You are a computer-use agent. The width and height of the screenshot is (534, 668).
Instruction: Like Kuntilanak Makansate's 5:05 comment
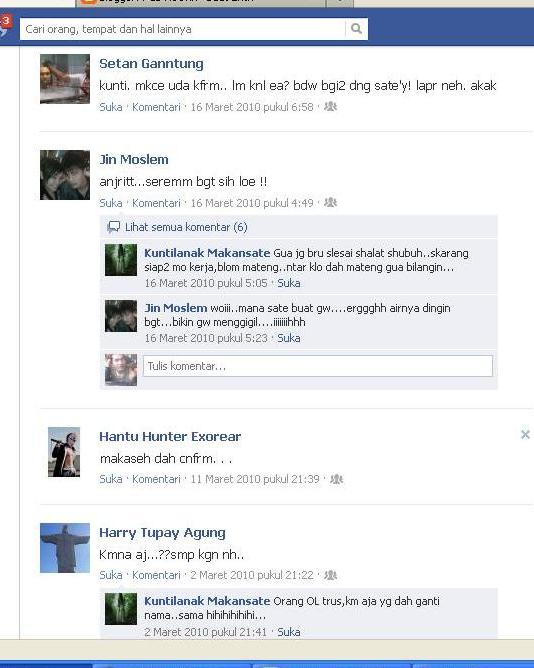tap(289, 283)
